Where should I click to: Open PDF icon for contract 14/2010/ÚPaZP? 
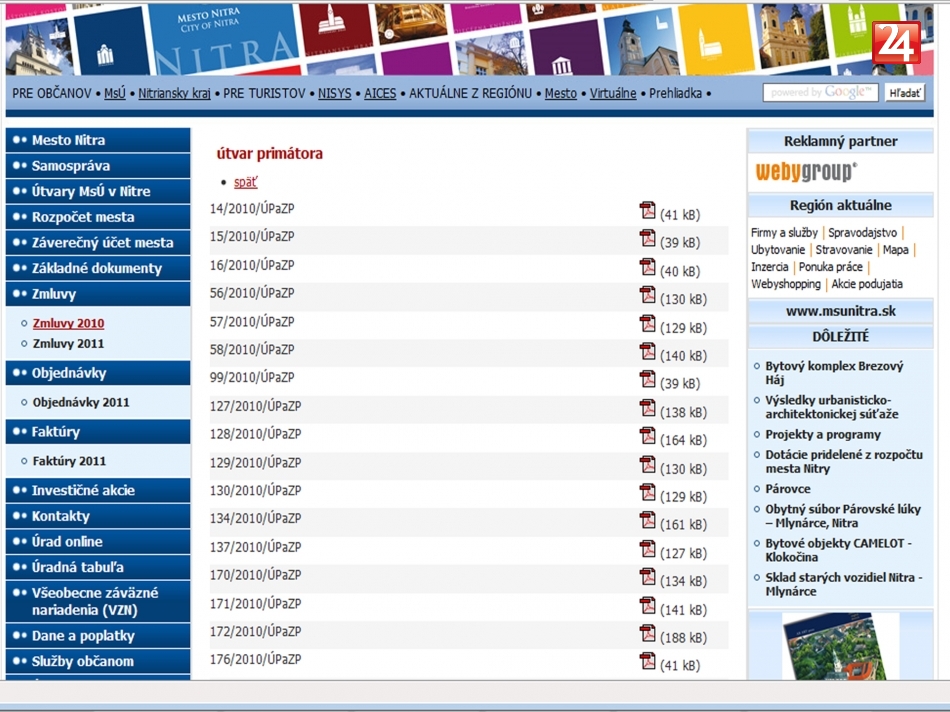(647, 211)
